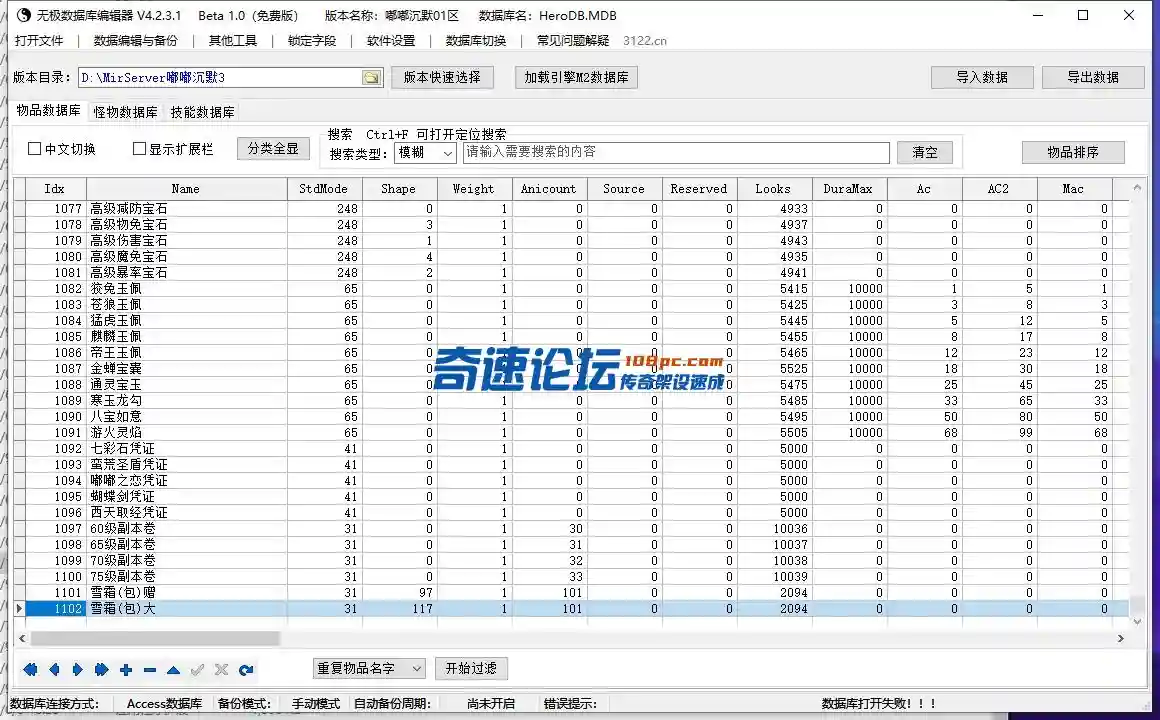The image size is (1160, 720).
Task: Select the row named 金蝉宝塞
Action: [571, 369]
